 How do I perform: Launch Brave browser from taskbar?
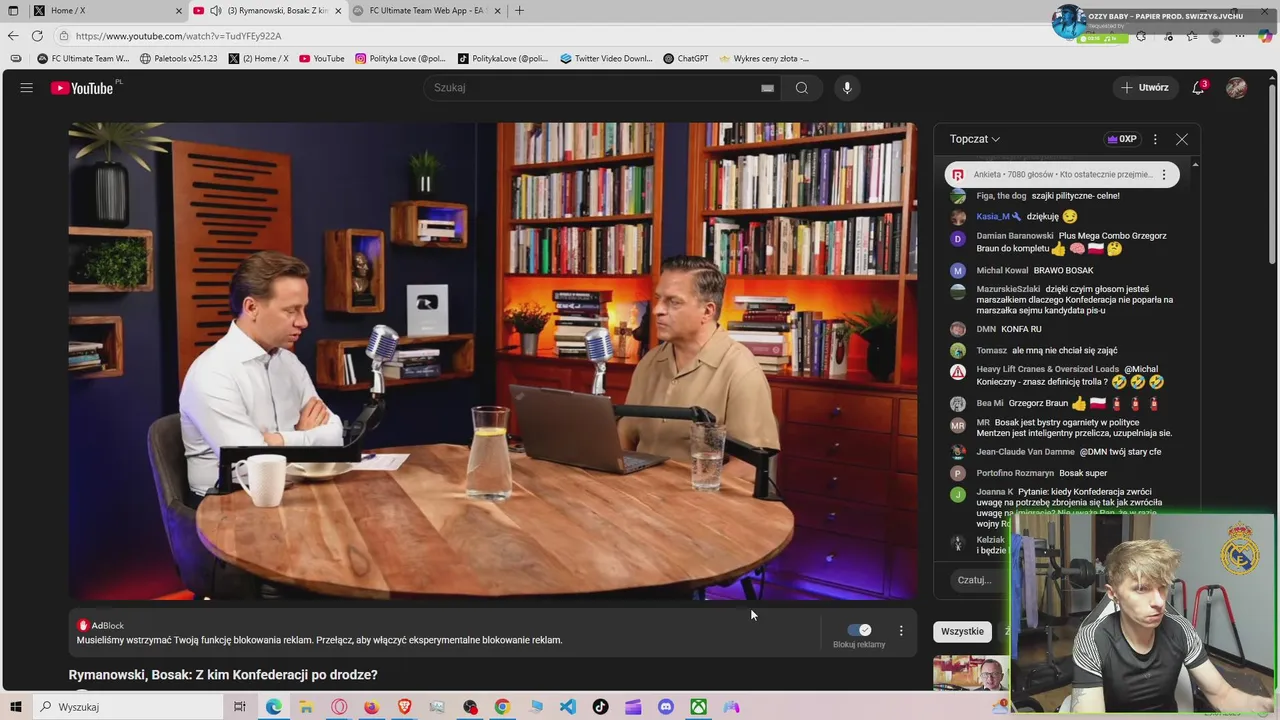point(404,707)
